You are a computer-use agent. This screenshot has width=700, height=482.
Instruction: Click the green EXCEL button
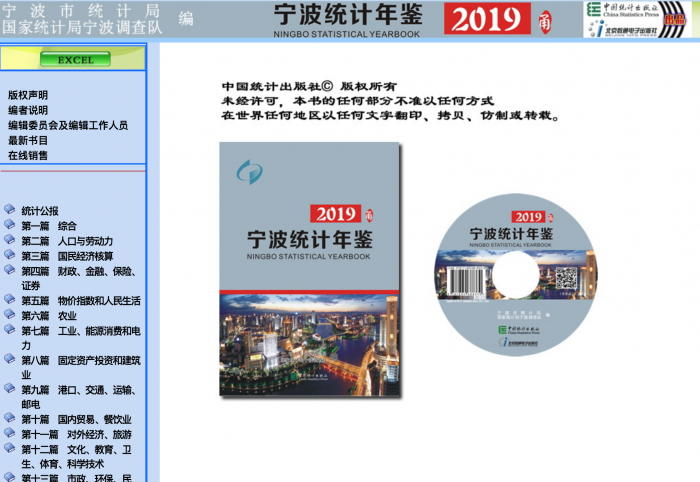tap(75, 60)
